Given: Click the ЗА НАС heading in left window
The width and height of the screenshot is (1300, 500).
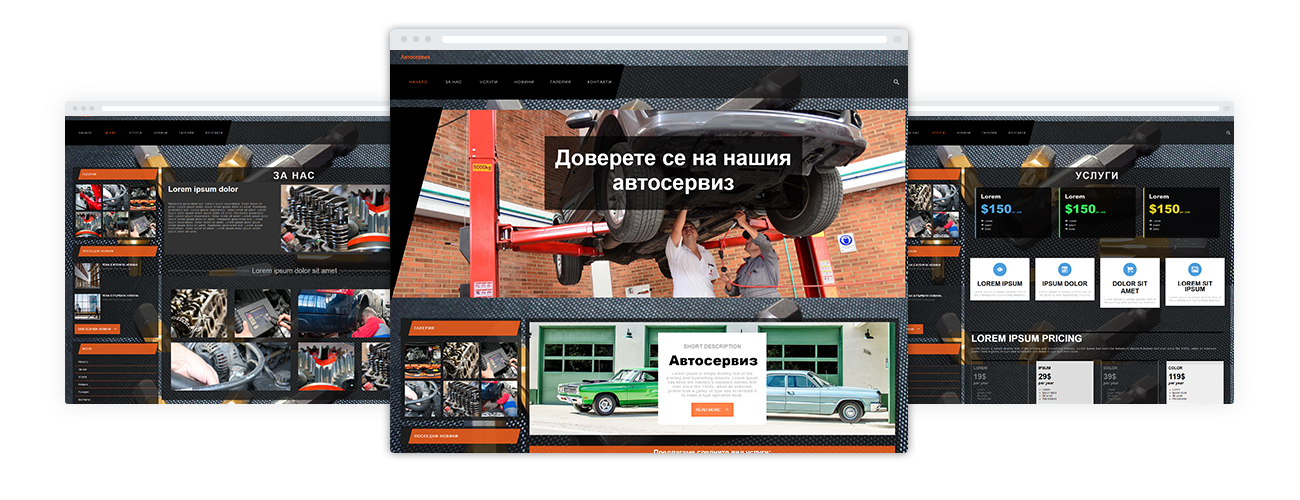Looking at the screenshot, I should [x=295, y=176].
